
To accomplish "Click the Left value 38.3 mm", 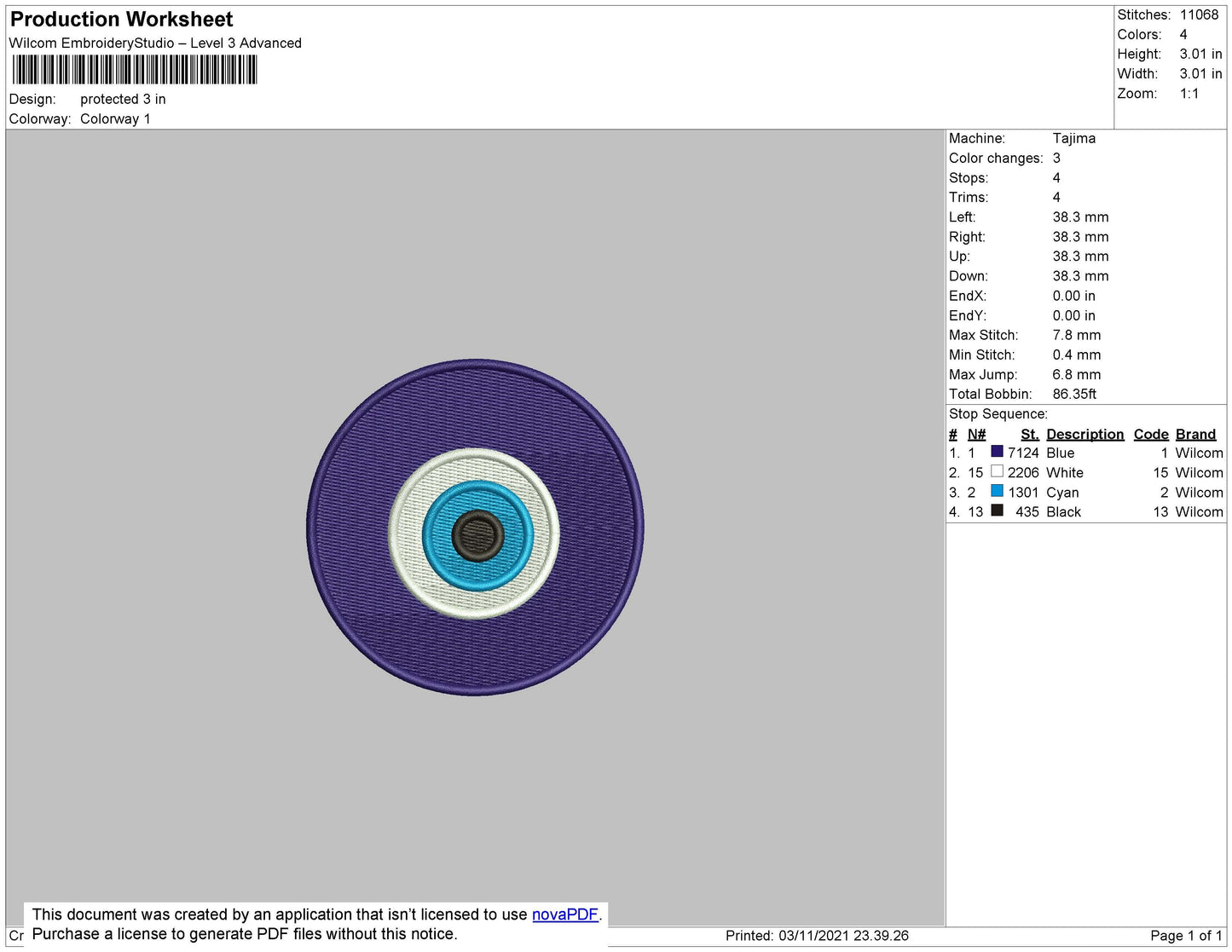I will pos(1080,216).
